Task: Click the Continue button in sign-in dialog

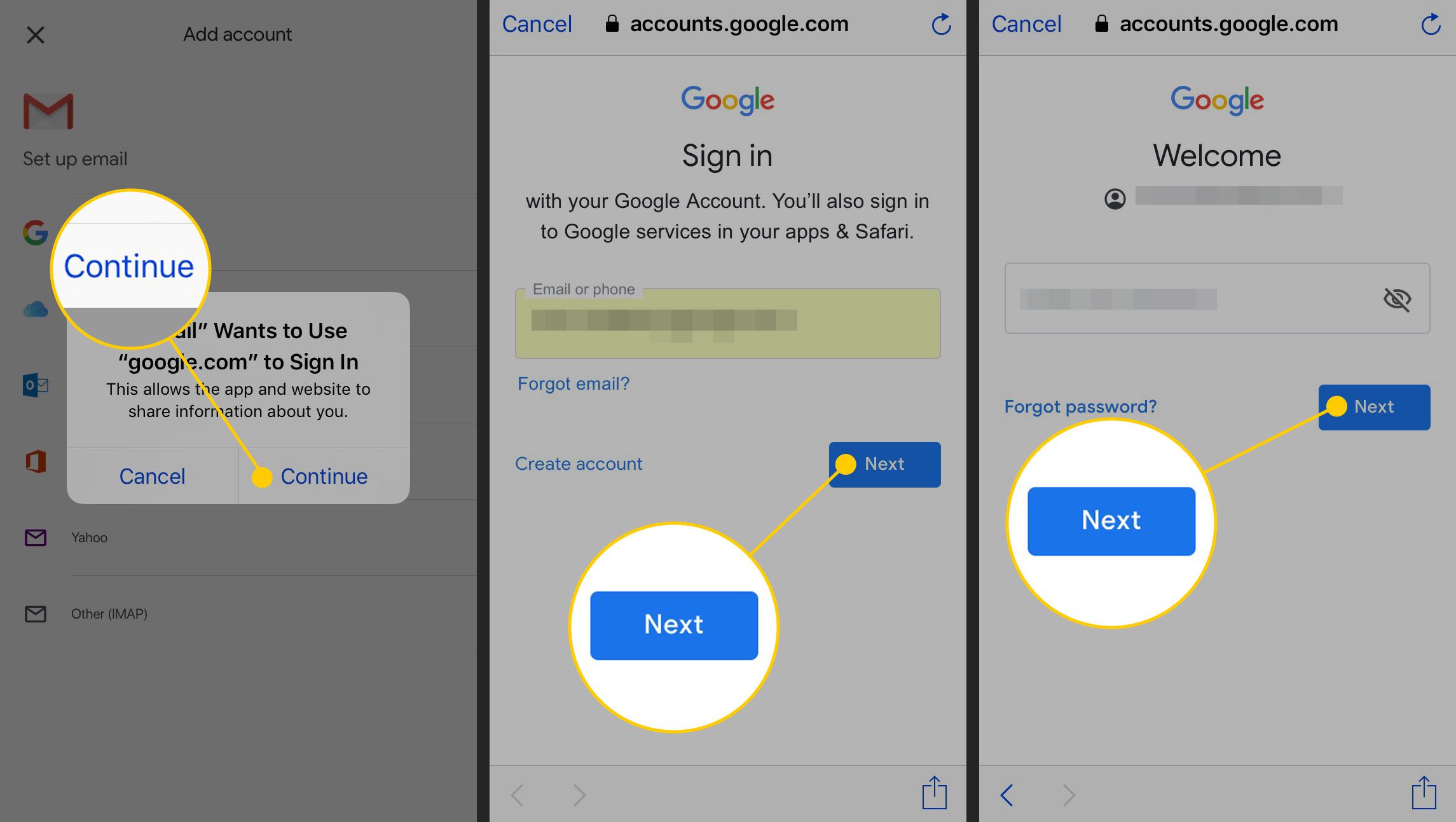Action: pyautogui.click(x=323, y=476)
